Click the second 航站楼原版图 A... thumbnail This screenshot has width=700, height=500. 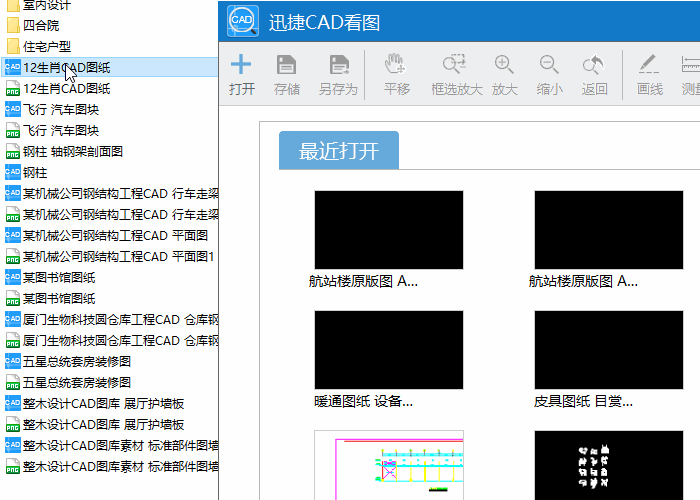click(x=609, y=230)
